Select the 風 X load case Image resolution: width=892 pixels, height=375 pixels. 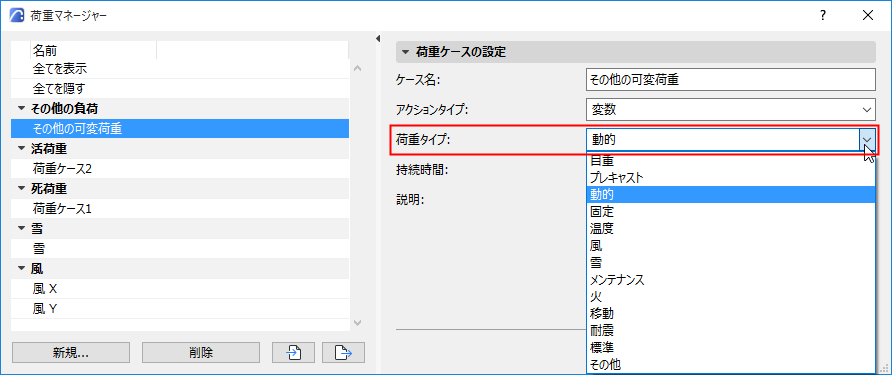180,289
